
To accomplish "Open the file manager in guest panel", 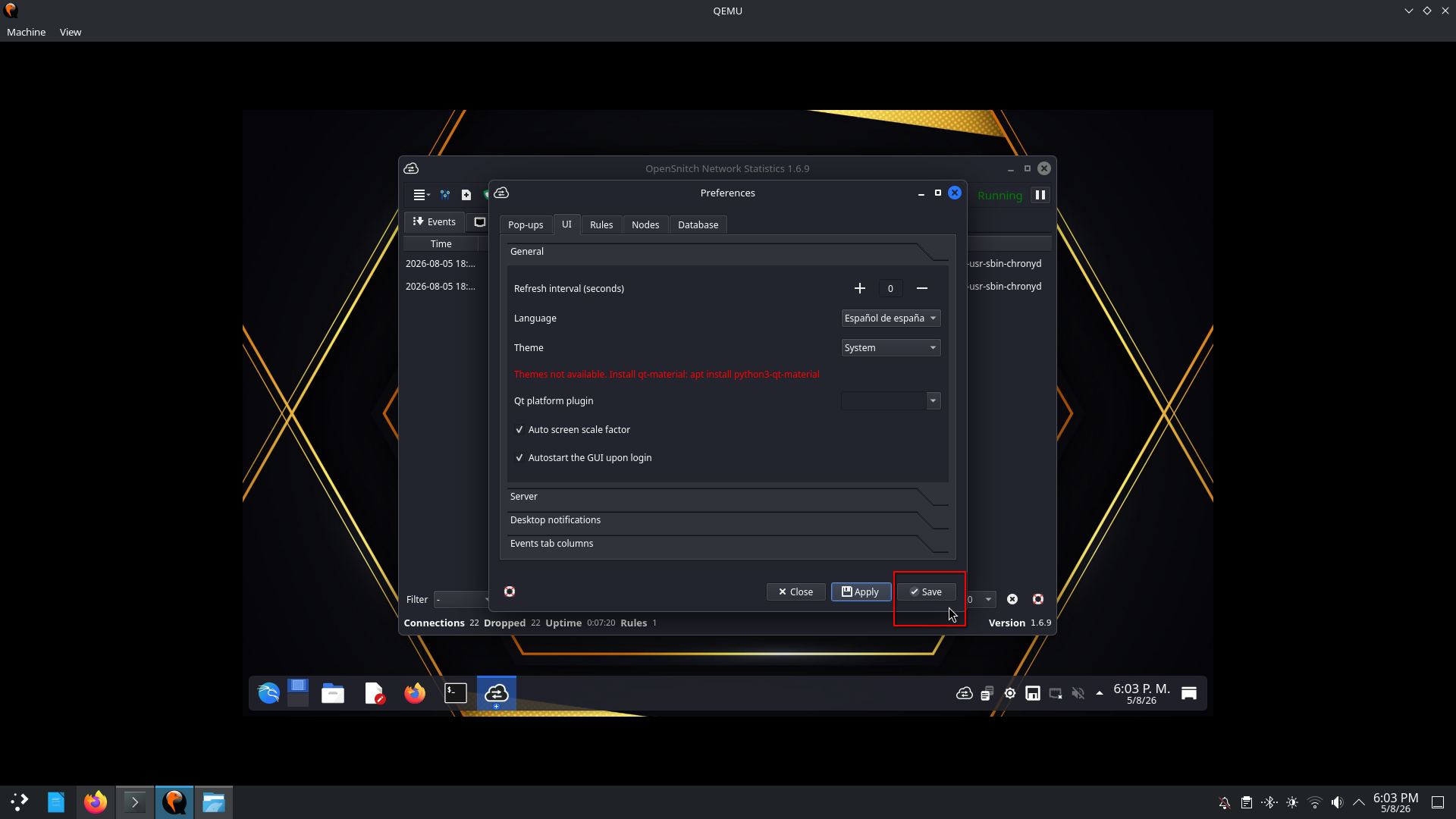I will pos(333,693).
